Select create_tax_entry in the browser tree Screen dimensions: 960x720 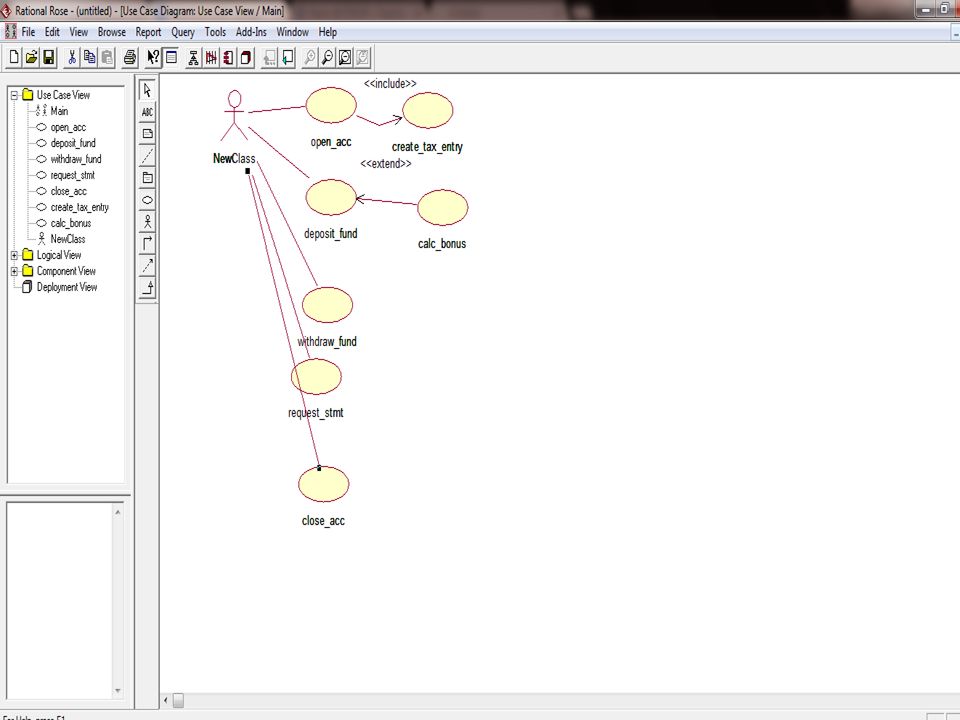(80, 207)
